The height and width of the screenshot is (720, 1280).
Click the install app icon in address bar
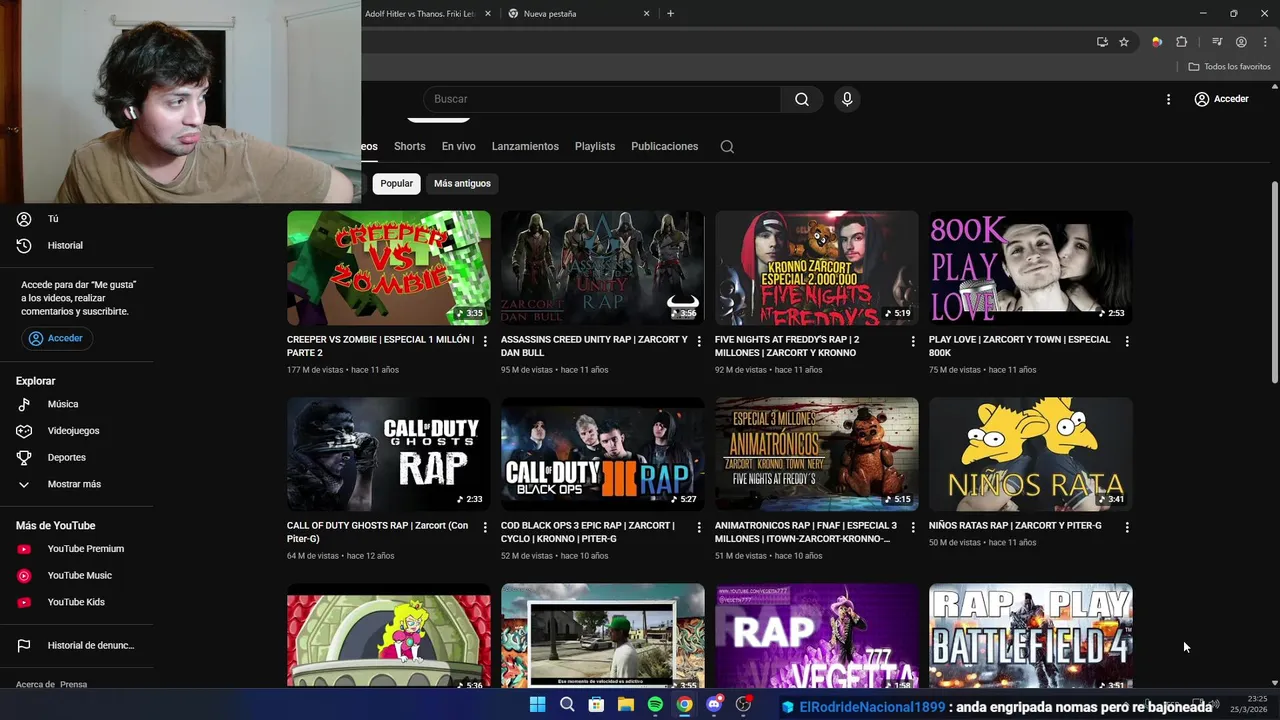1102,42
